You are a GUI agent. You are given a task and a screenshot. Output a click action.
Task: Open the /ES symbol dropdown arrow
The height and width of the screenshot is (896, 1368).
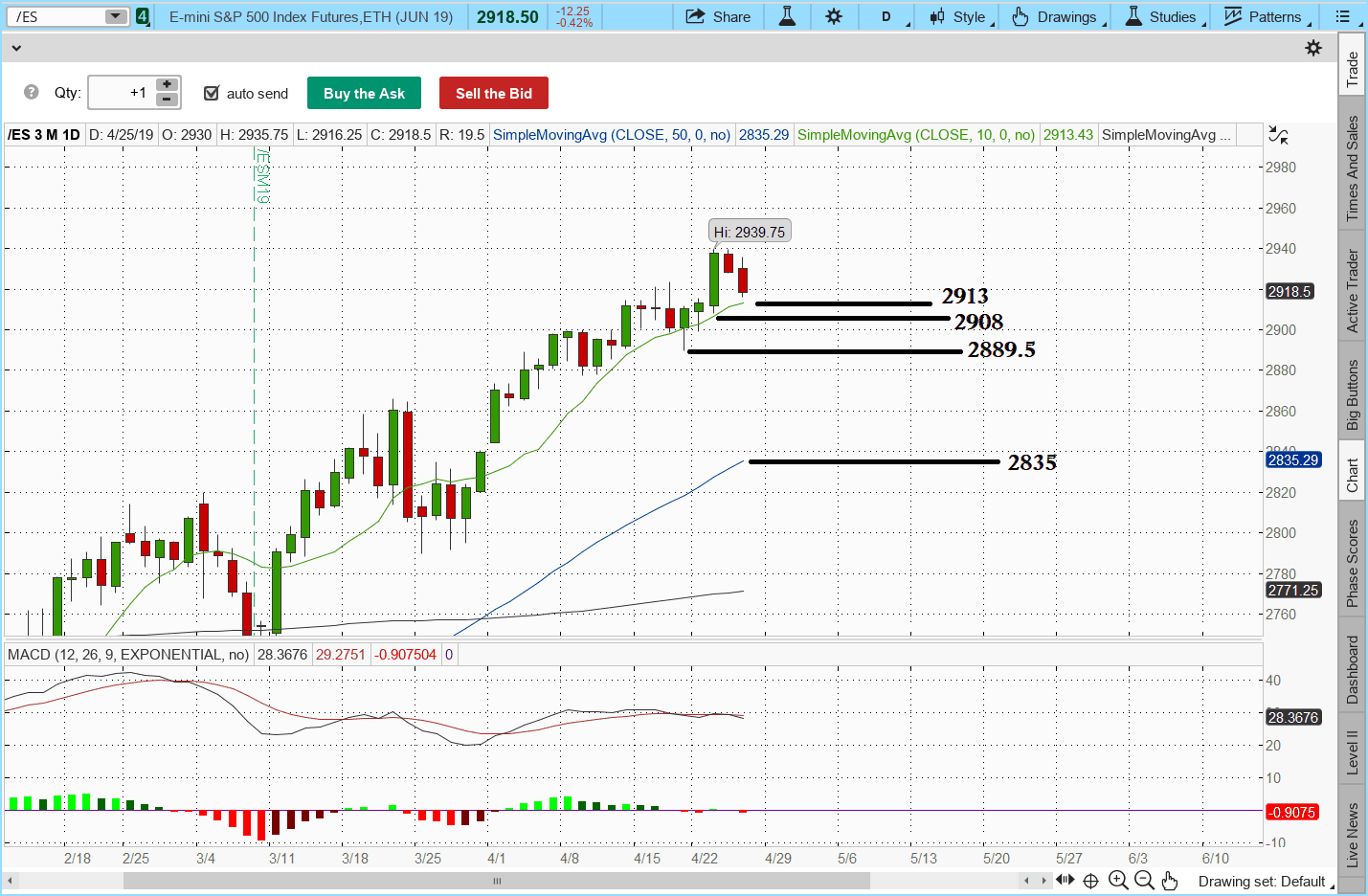pos(115,16)
